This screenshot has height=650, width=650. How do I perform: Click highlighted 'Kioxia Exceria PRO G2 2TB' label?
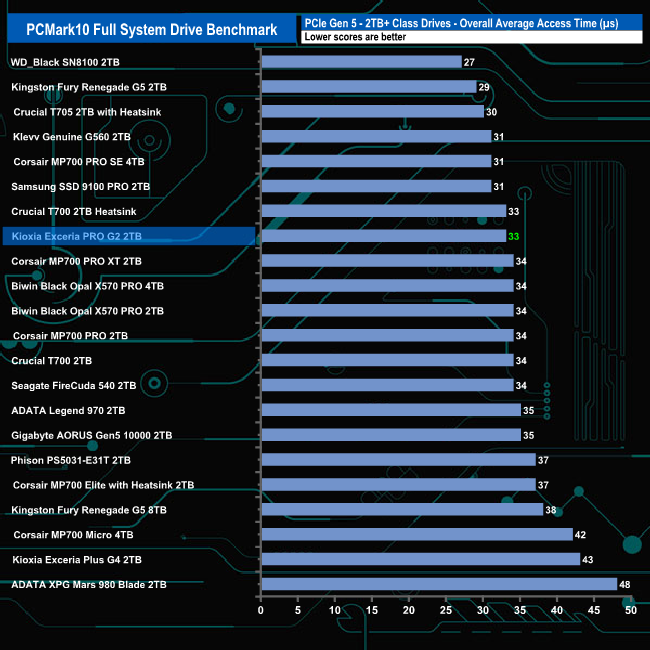(77, 236)
